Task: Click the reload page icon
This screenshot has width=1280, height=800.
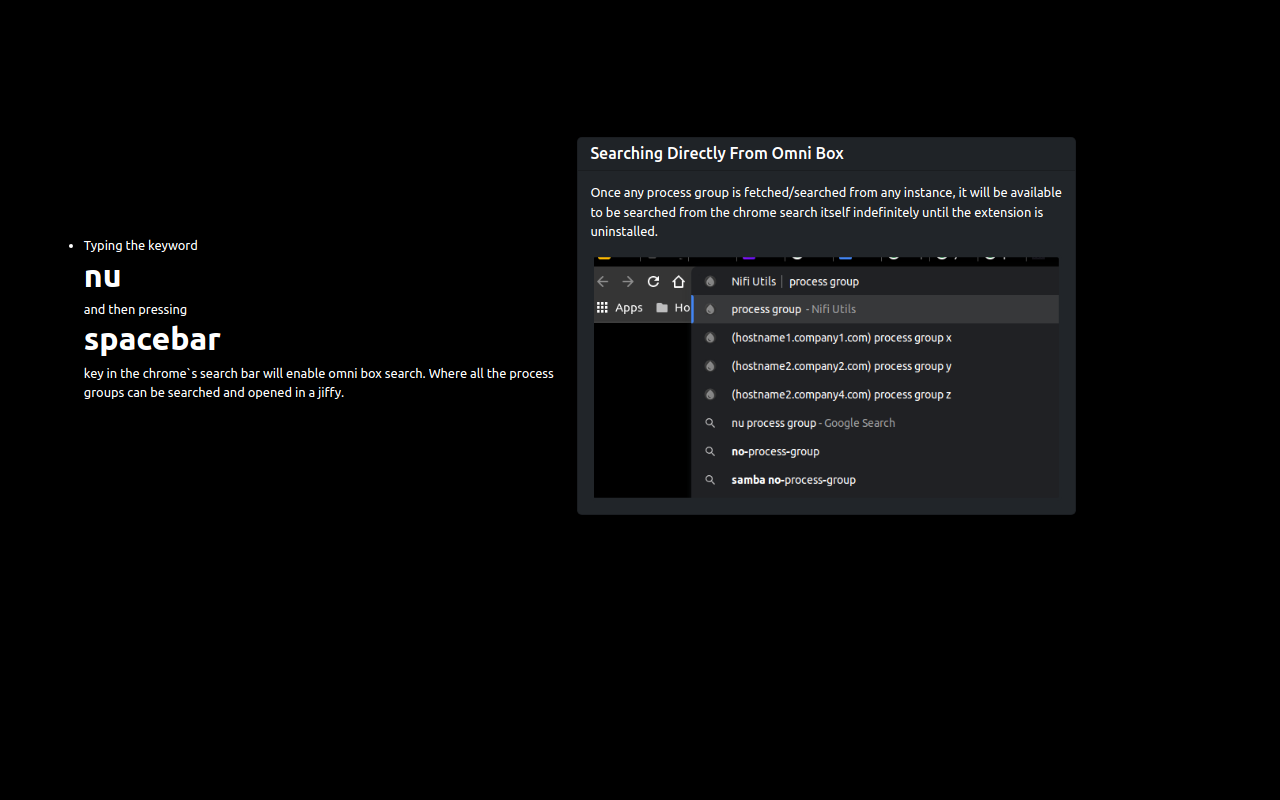Action: click(653, 281)
